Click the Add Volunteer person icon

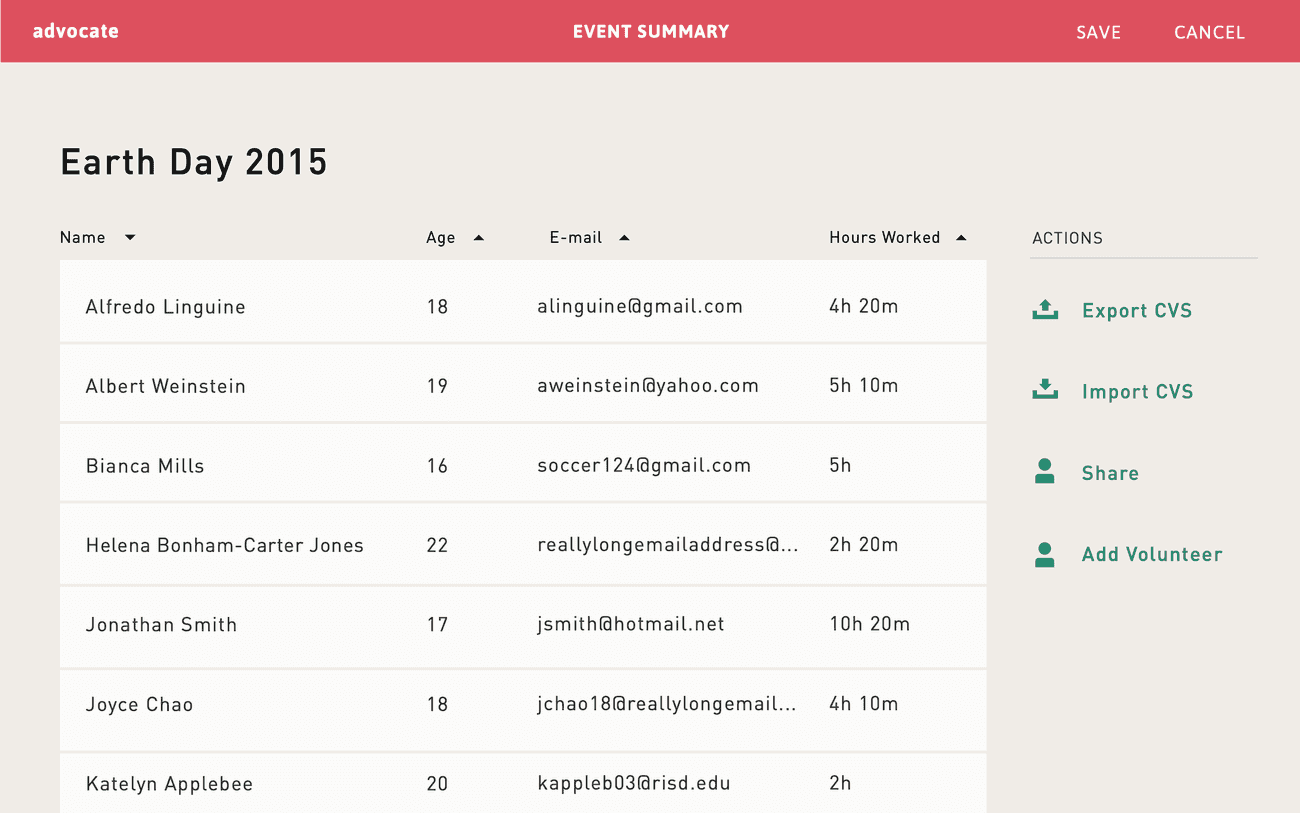click(1045, 555)
